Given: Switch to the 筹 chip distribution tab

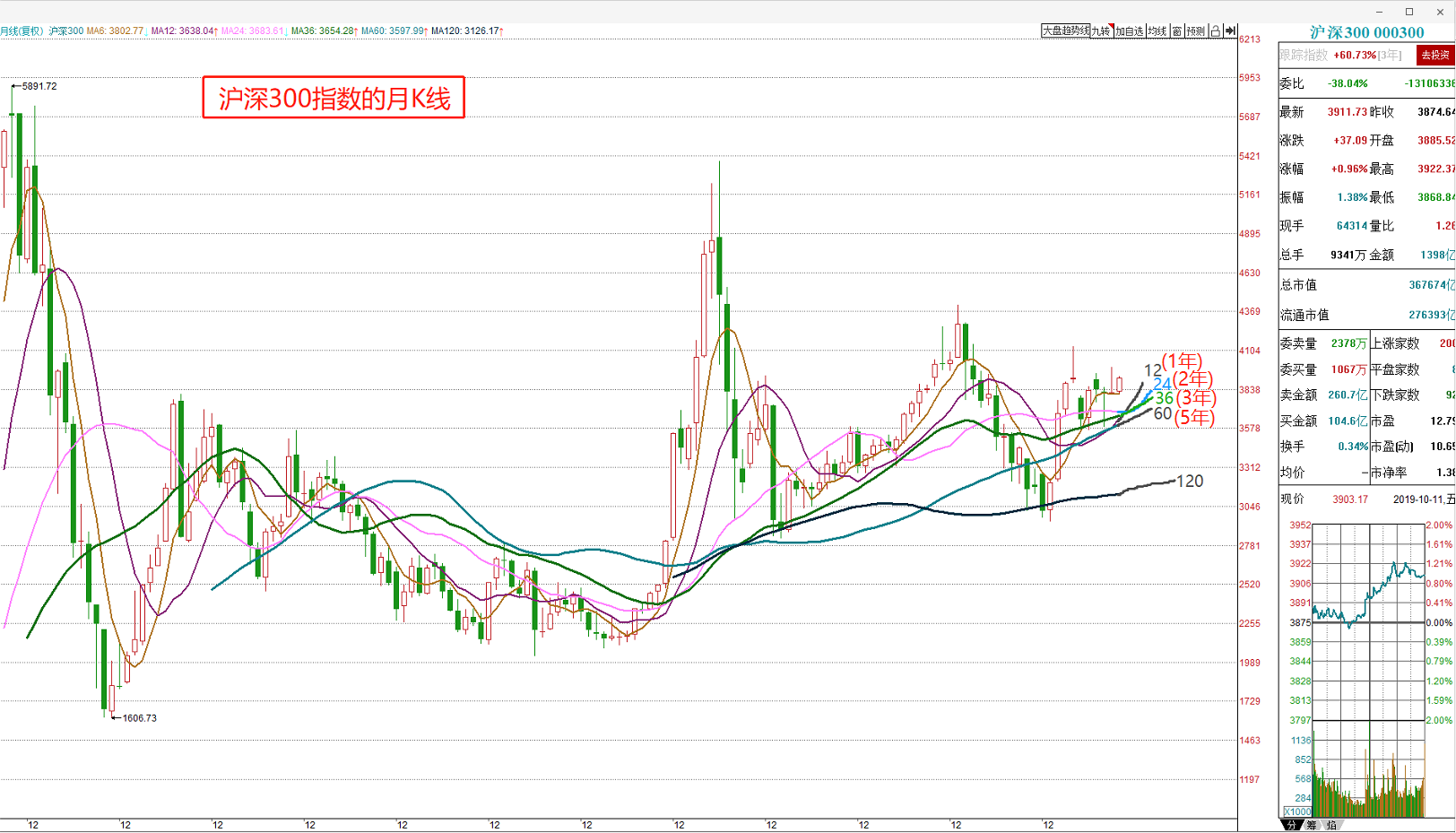Looking at the screenshot, I should [x=1311, y=825].
